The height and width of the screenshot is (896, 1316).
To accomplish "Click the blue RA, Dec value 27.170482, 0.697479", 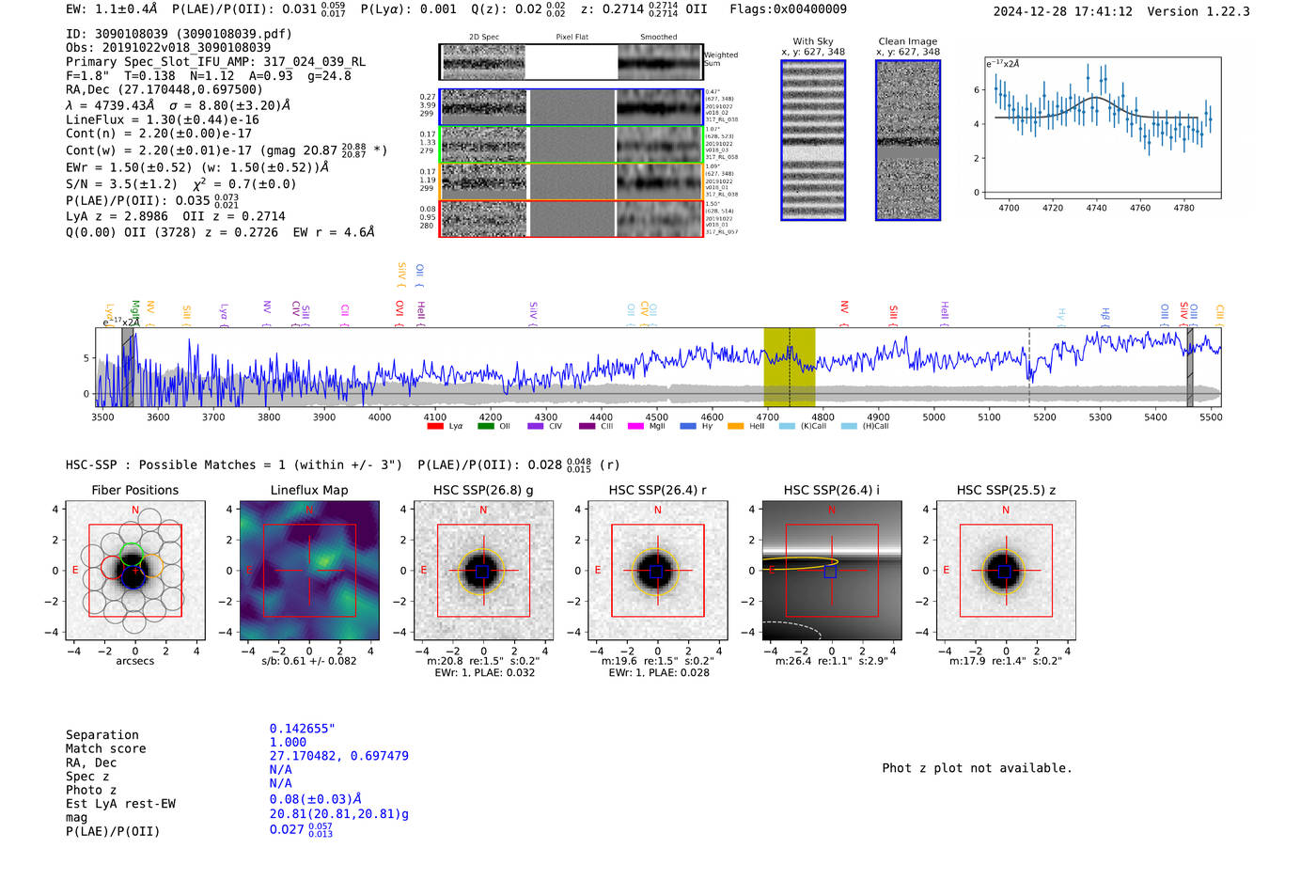I will [x=339, y=756].
